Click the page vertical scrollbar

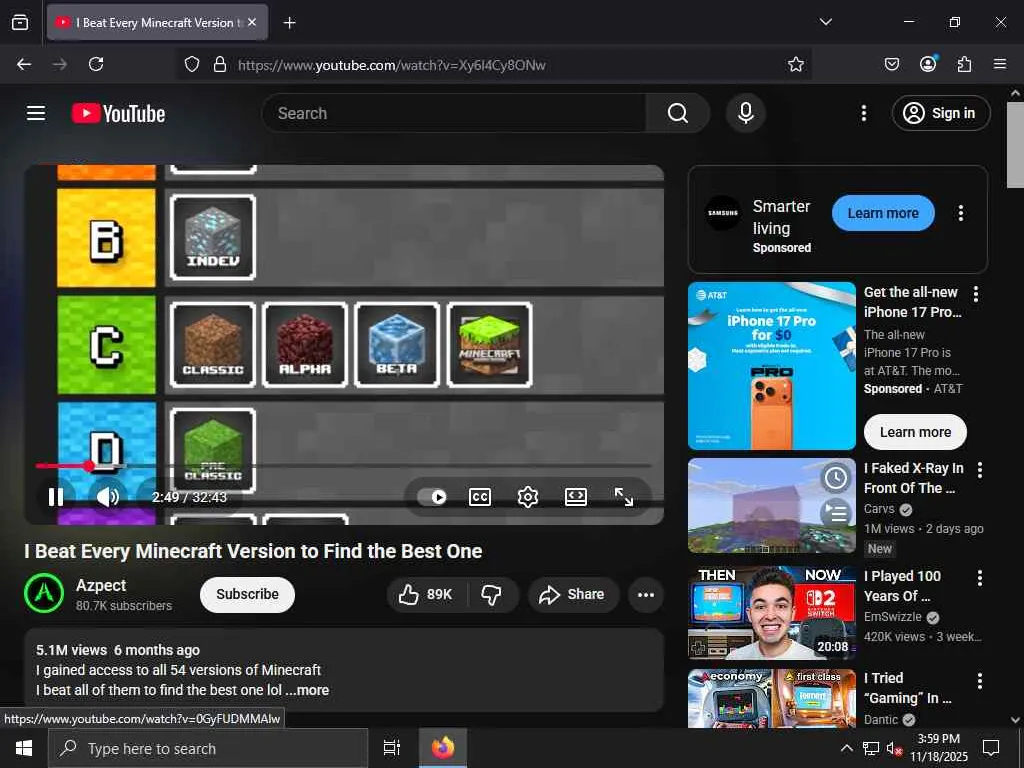point(1014,145)
